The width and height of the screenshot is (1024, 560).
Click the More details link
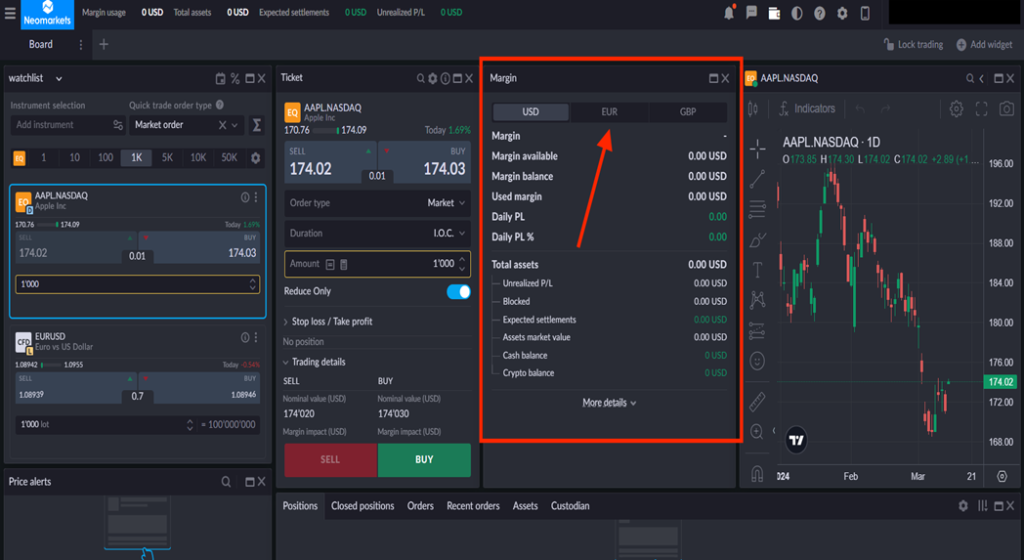(x=609, y=403)
